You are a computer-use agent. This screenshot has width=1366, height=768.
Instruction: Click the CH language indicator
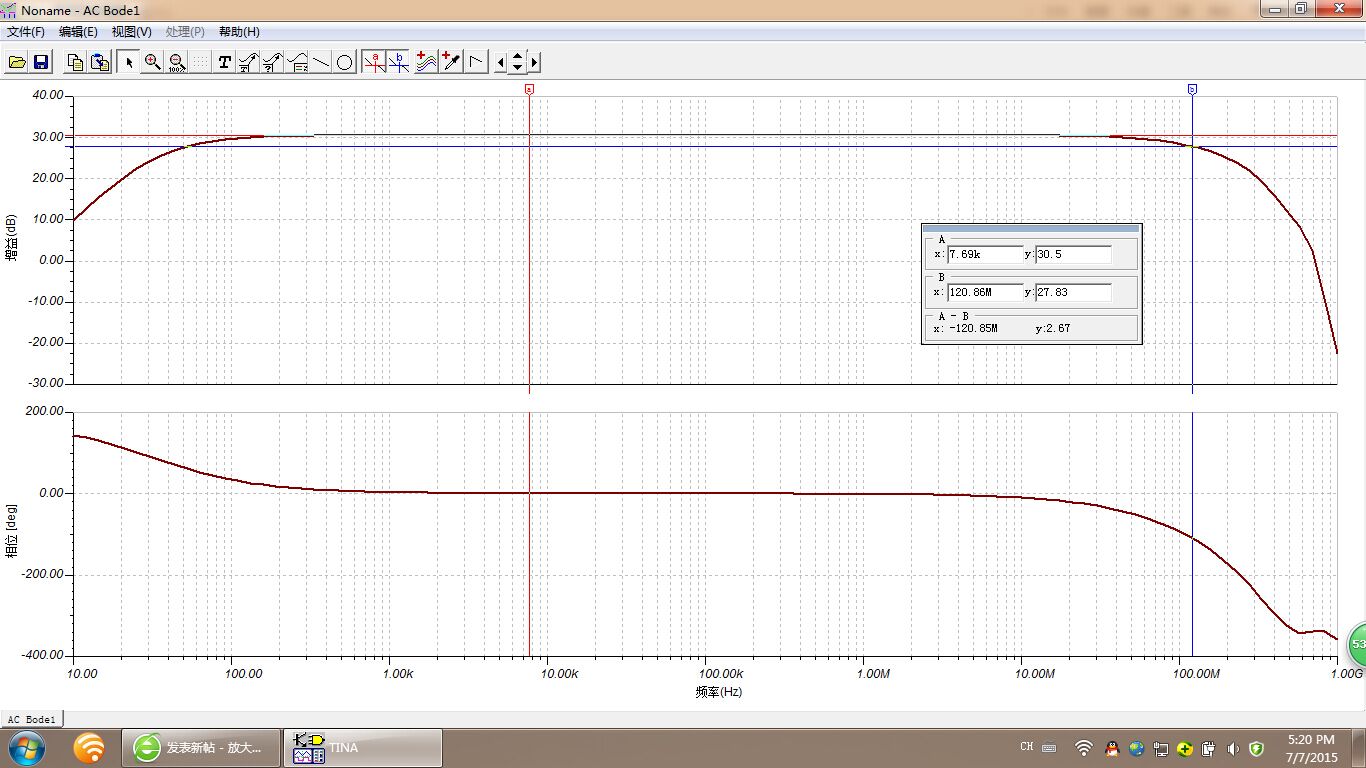[x=1027, y=747]
